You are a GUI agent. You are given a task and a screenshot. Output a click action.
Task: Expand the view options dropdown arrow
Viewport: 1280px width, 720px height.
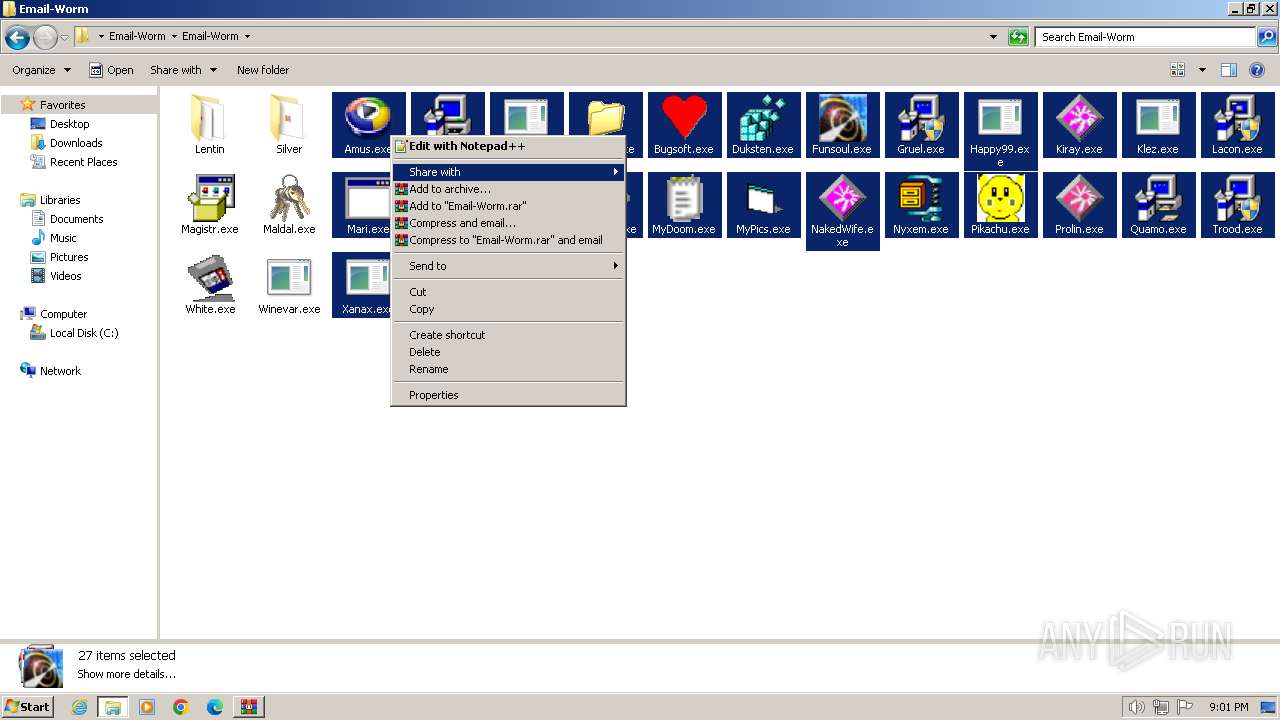pos(1202,70)
